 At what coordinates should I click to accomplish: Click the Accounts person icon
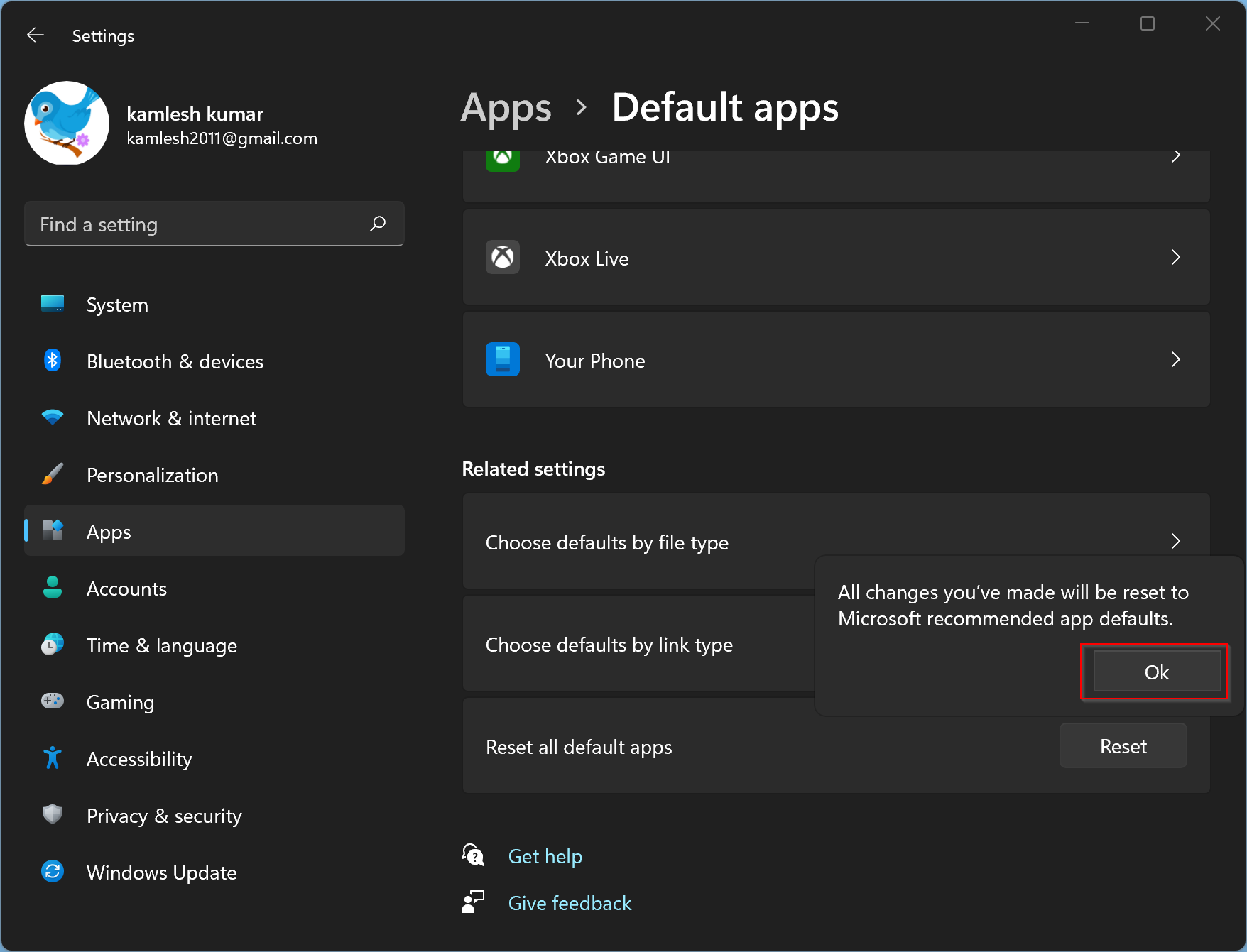point(53,588)
